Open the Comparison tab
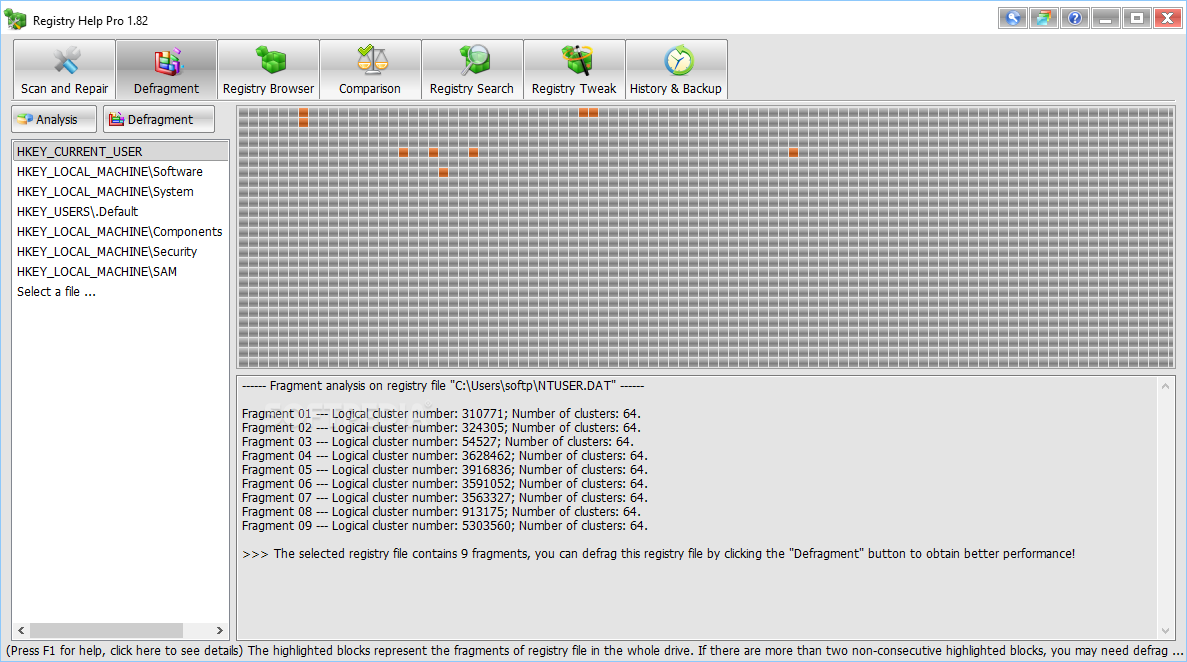Screen dimensions: 1187x662 coord(370,70)
